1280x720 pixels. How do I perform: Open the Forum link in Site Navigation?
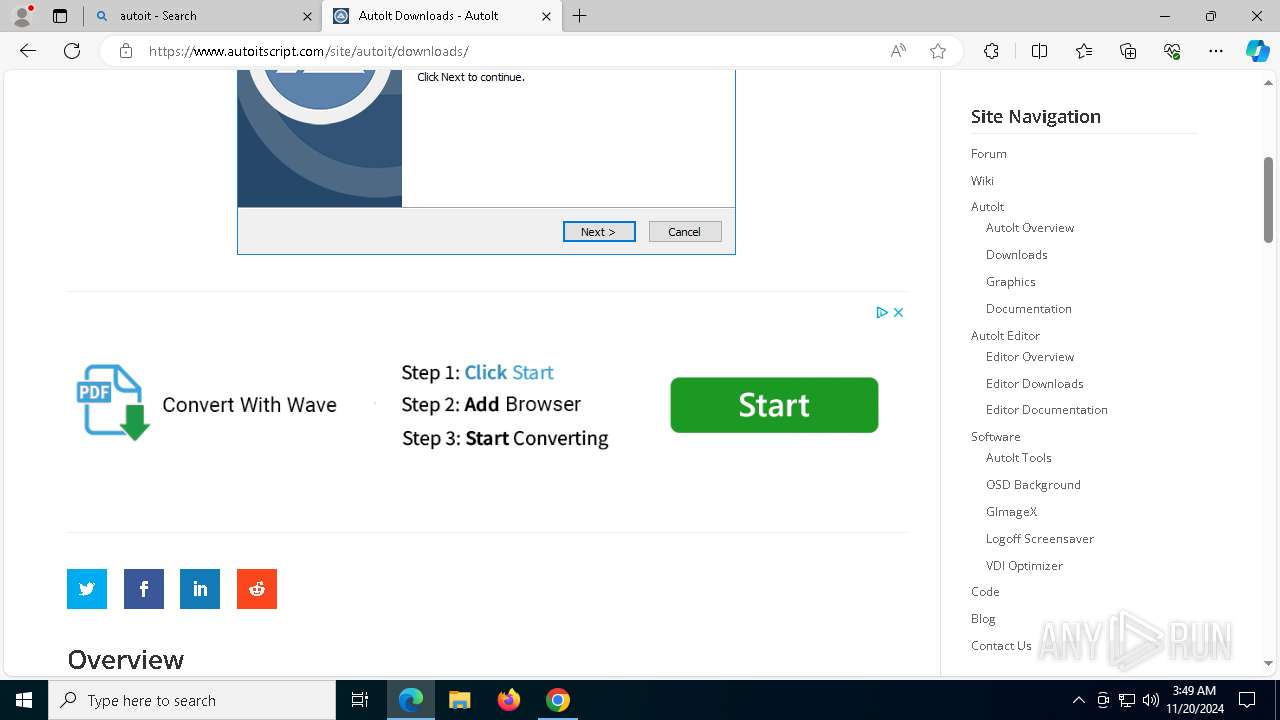tap(989, 153)
